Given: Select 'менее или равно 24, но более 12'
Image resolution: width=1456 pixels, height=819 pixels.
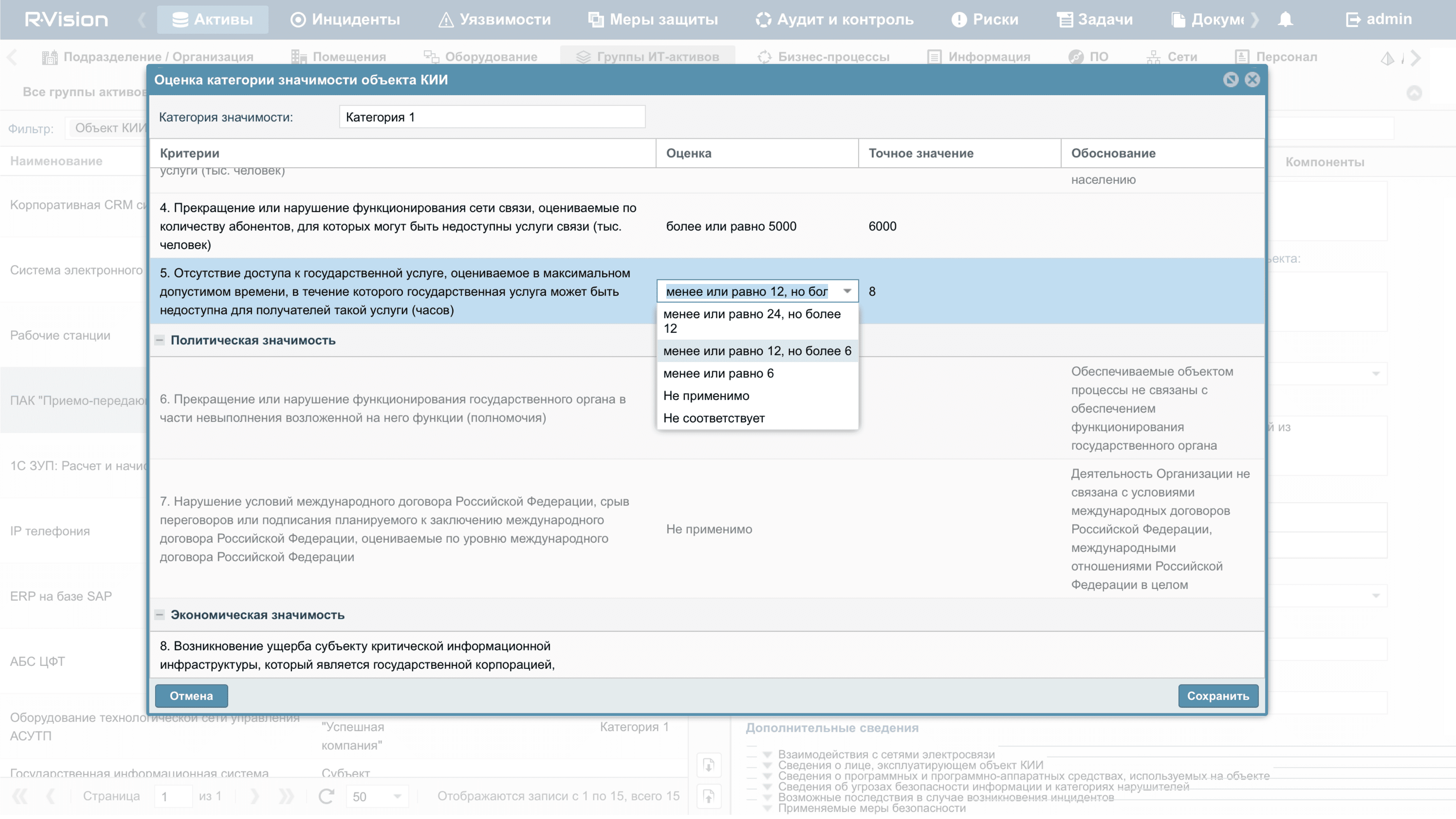Looking at the screenshot, I should click(x=758, y=321).
